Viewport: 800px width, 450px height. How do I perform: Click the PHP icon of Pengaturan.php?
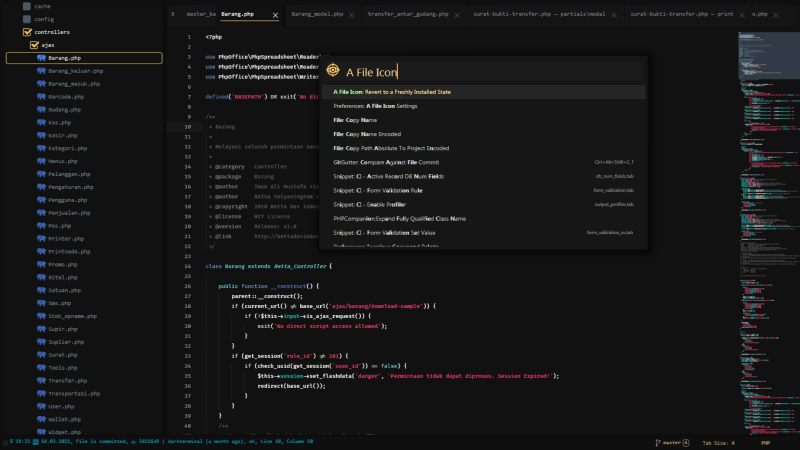(x=41, y=187)
